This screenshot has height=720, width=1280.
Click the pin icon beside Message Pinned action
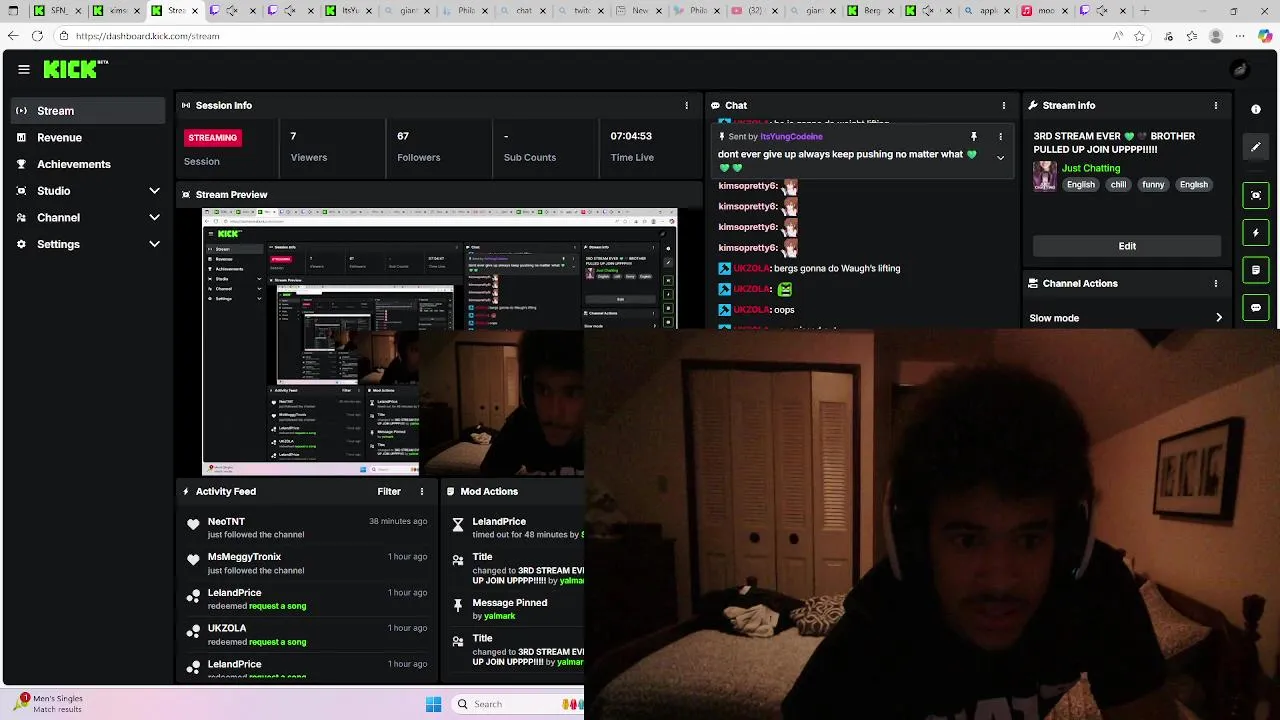458,605
